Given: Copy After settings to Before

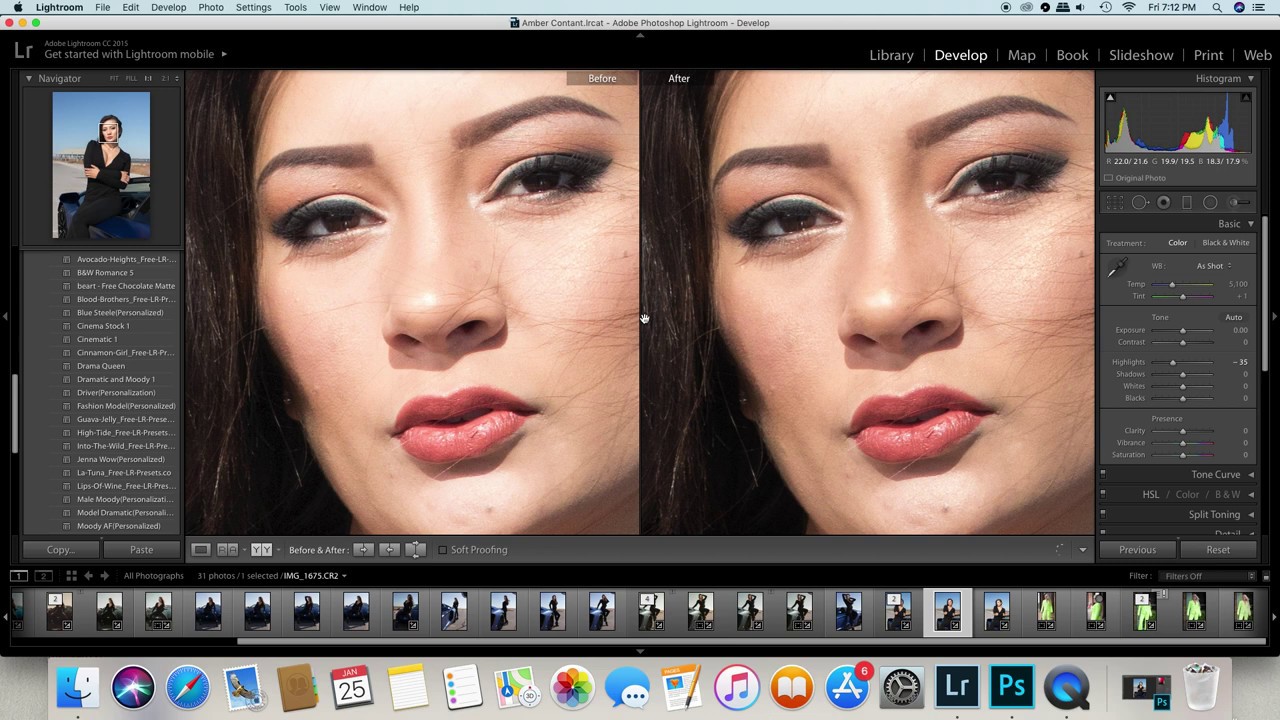Looking at the screenshot, I should pyautogui.click(x=389, y=550).
